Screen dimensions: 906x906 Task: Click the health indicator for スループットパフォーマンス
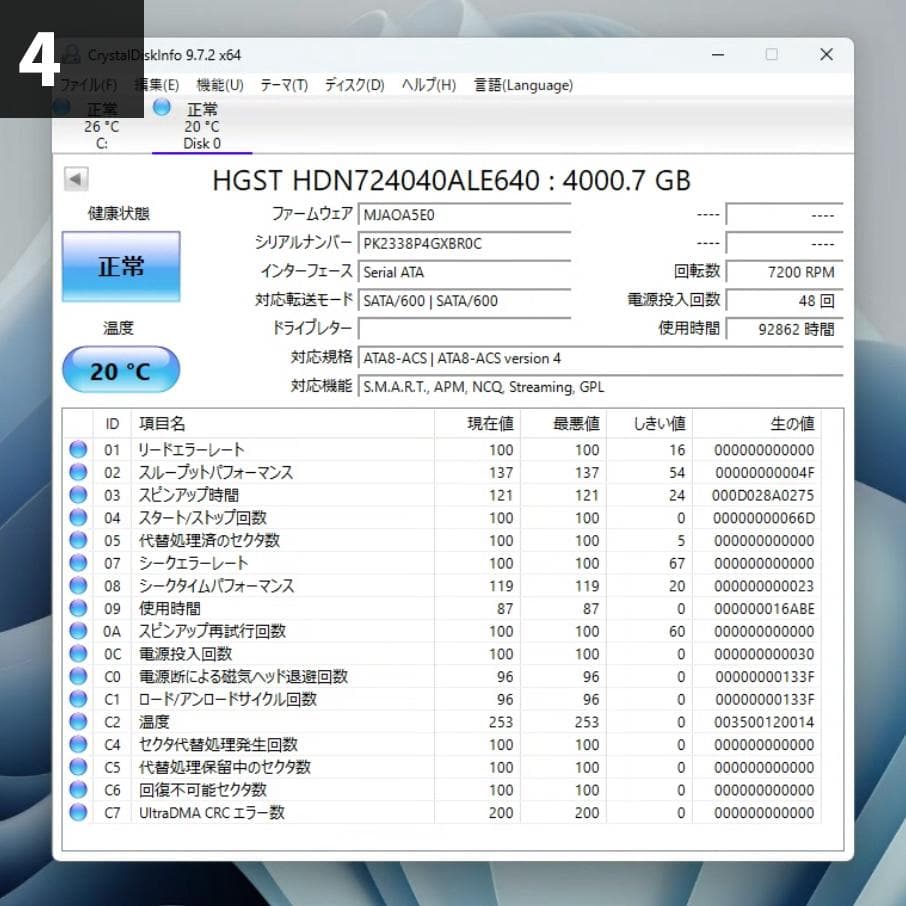tap(78, 472)
